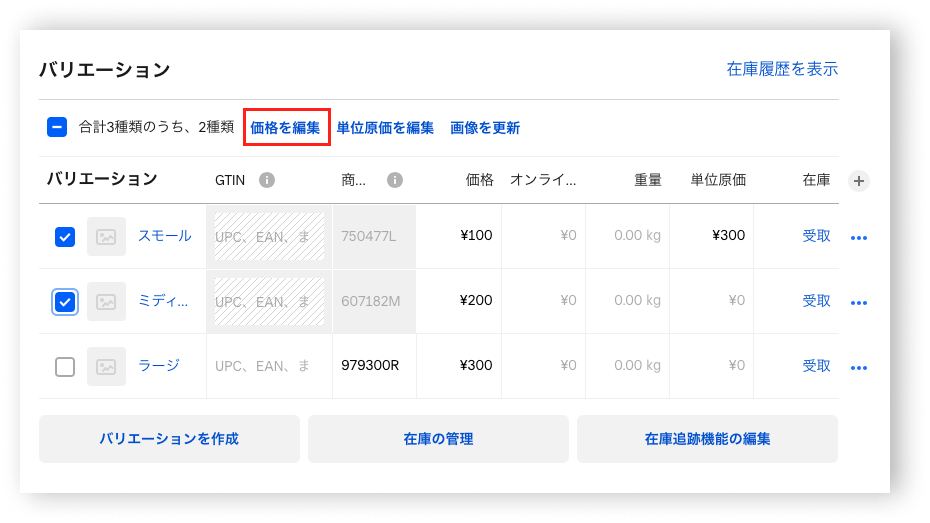
Task: Click 価格を編集 link
Action: tap(285, 127)
